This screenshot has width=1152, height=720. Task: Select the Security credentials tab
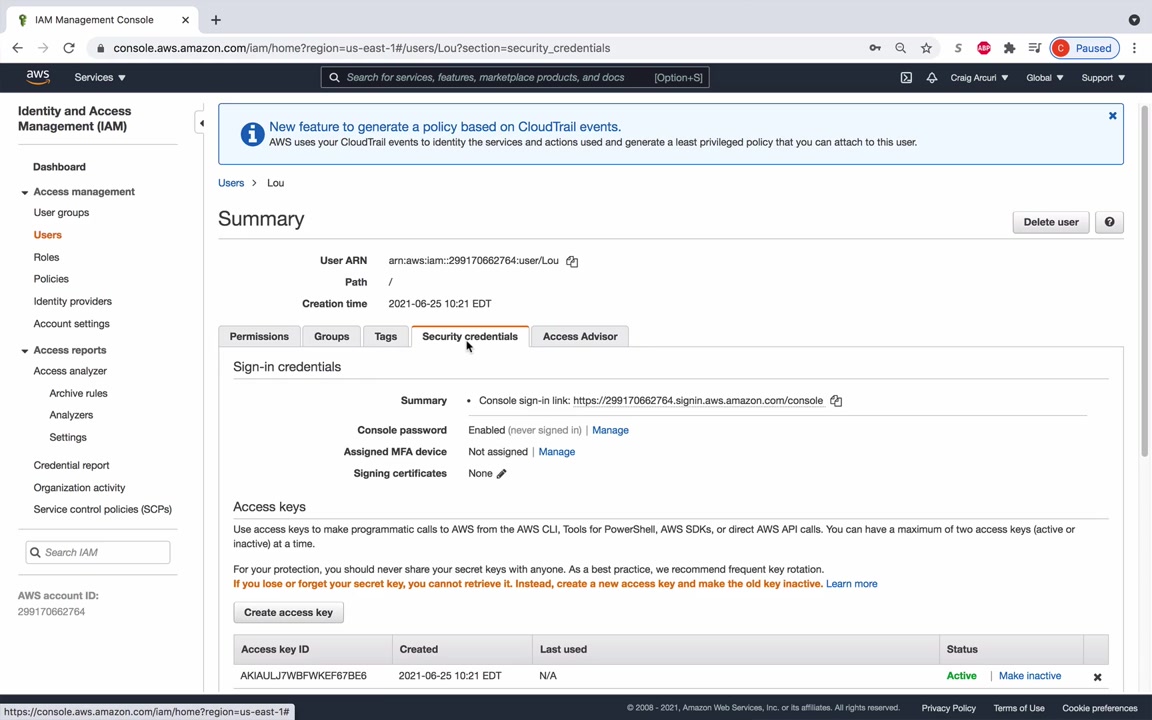point(469,336)
